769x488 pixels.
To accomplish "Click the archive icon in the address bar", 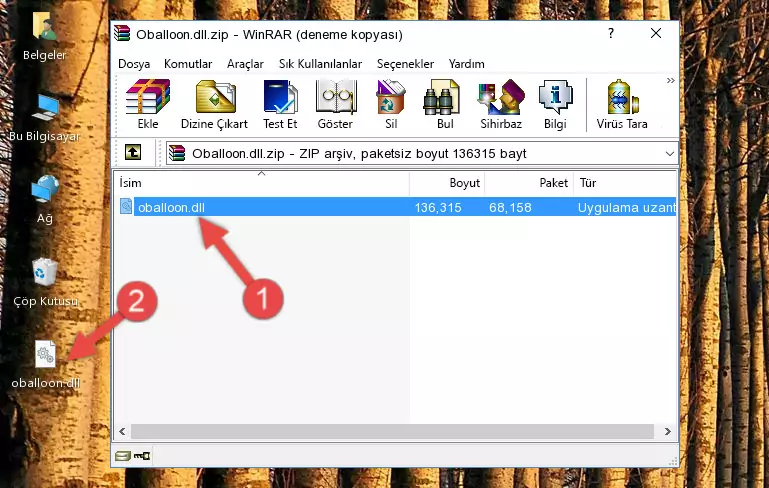I will (177, 153).
